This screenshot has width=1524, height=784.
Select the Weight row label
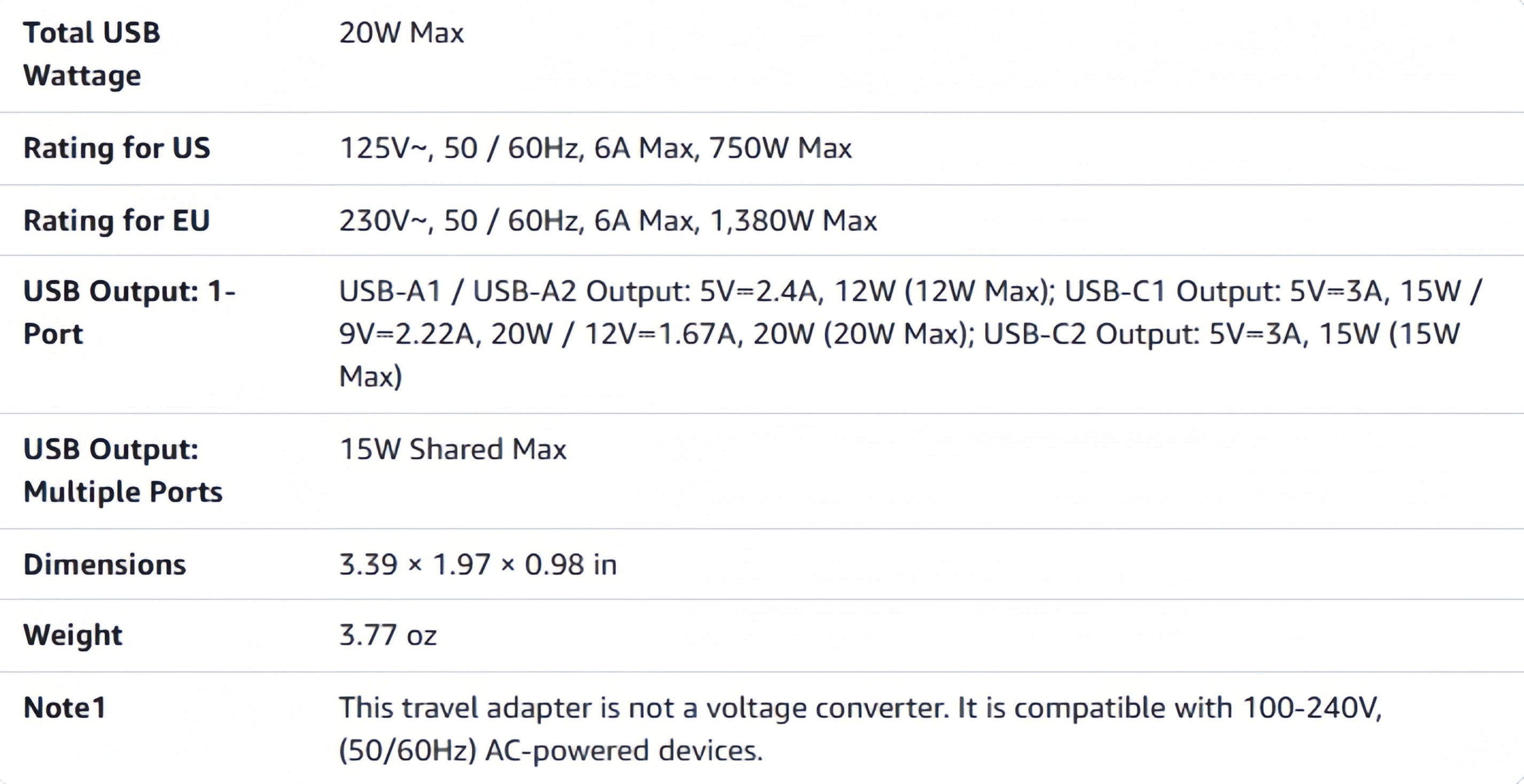click(73, 635)
